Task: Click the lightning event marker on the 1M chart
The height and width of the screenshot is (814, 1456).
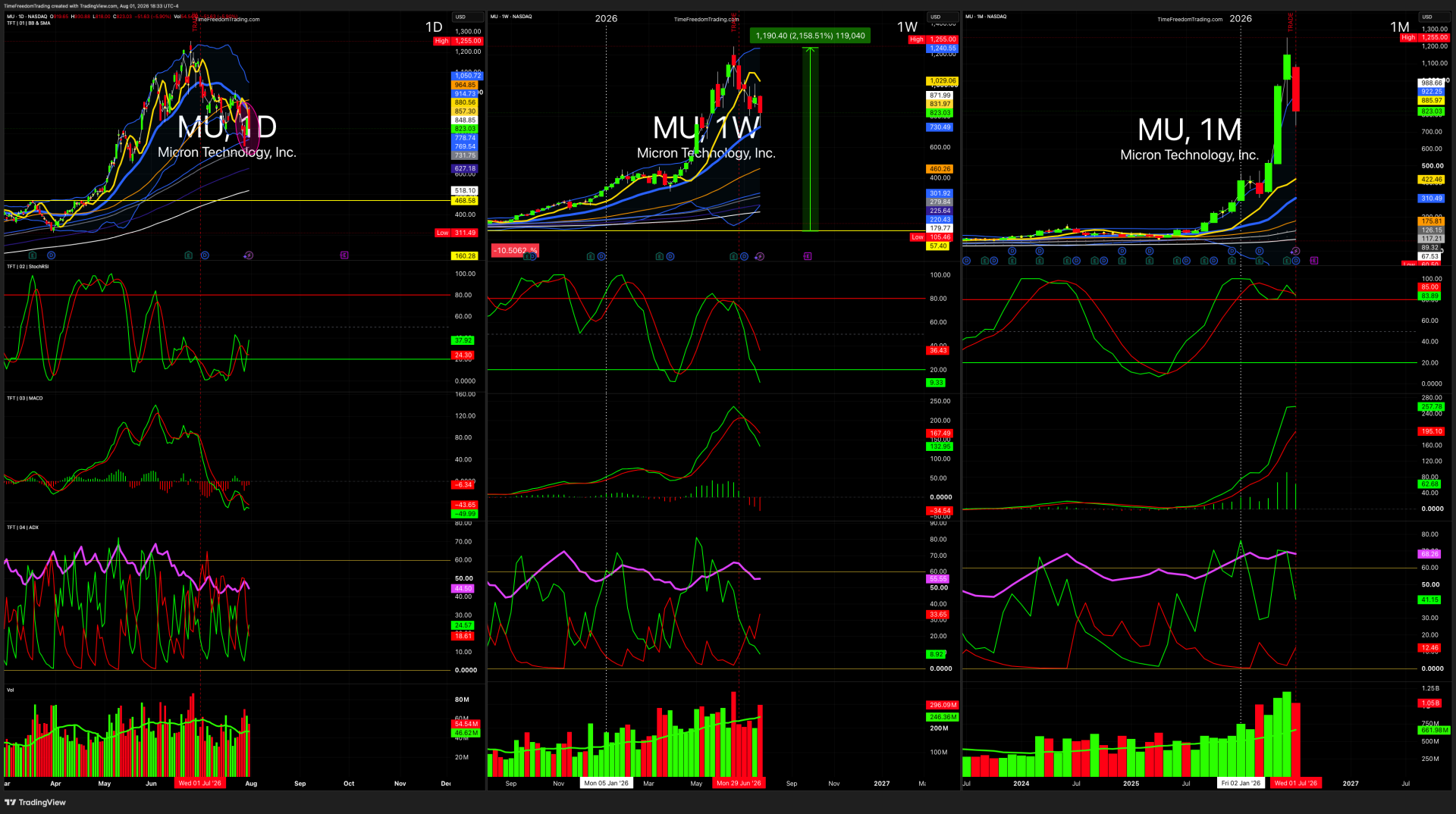Action: [x=1295, y=251]
